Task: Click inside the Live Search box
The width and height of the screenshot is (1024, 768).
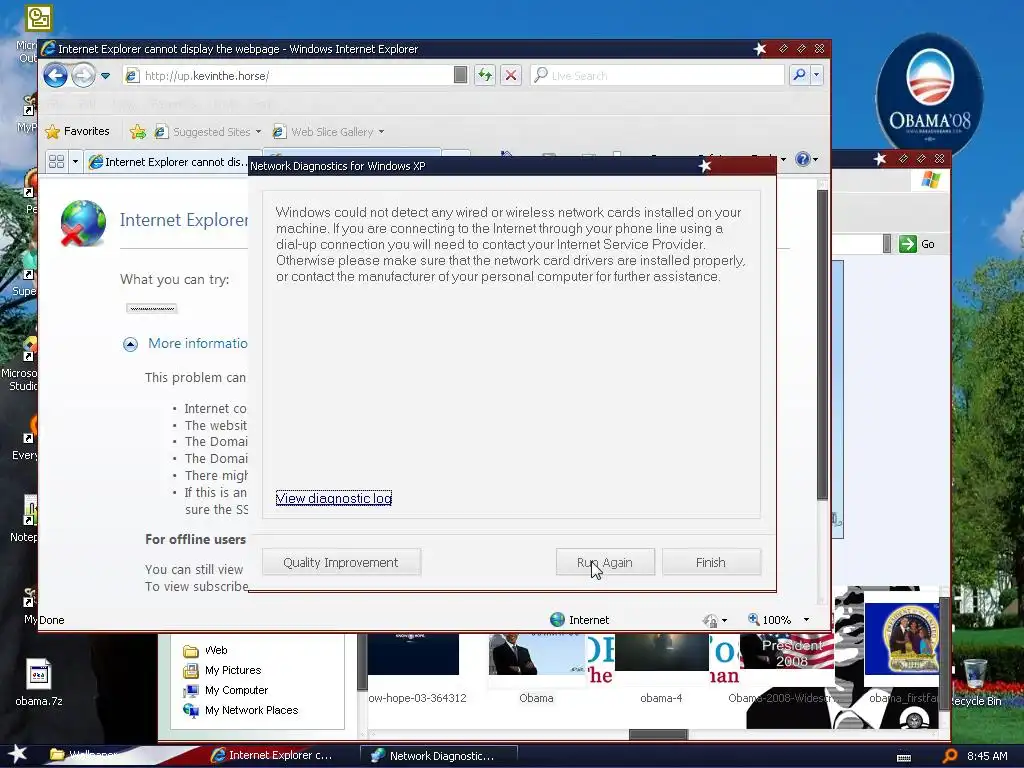Action: [x=657, y=76]
